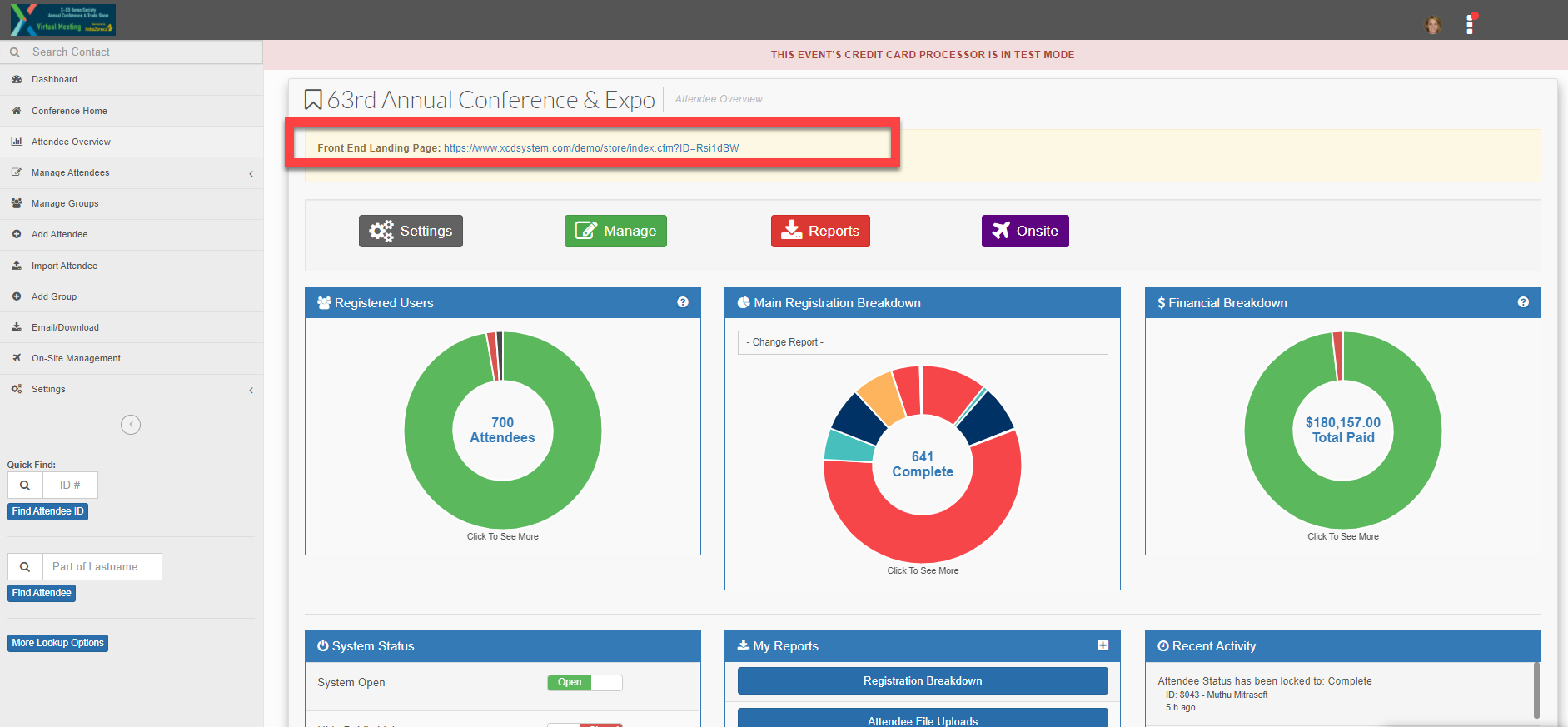
Task: Click the Find Attendee ID button
Action: click(47, 511)
